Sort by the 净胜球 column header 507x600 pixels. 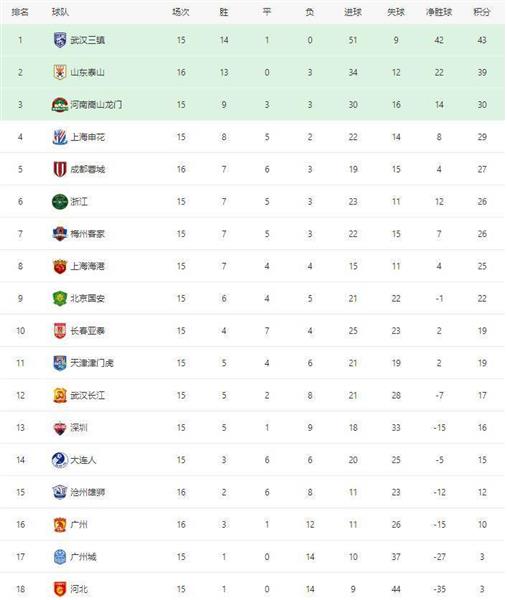click(439, 12)
